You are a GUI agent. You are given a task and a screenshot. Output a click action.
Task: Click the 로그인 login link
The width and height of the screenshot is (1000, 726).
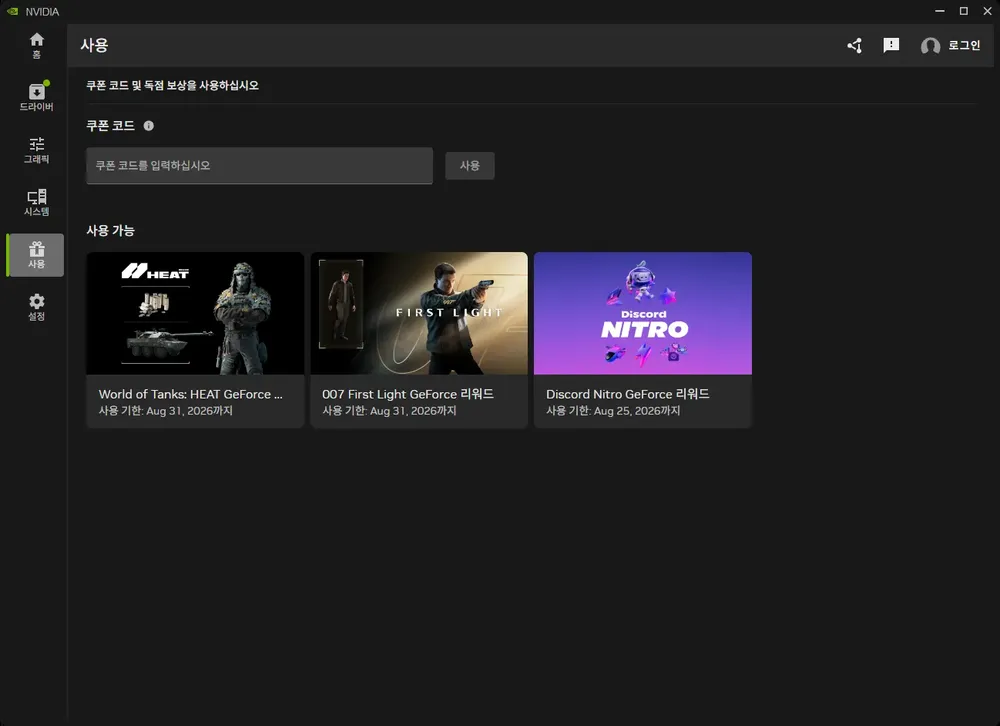964,45
